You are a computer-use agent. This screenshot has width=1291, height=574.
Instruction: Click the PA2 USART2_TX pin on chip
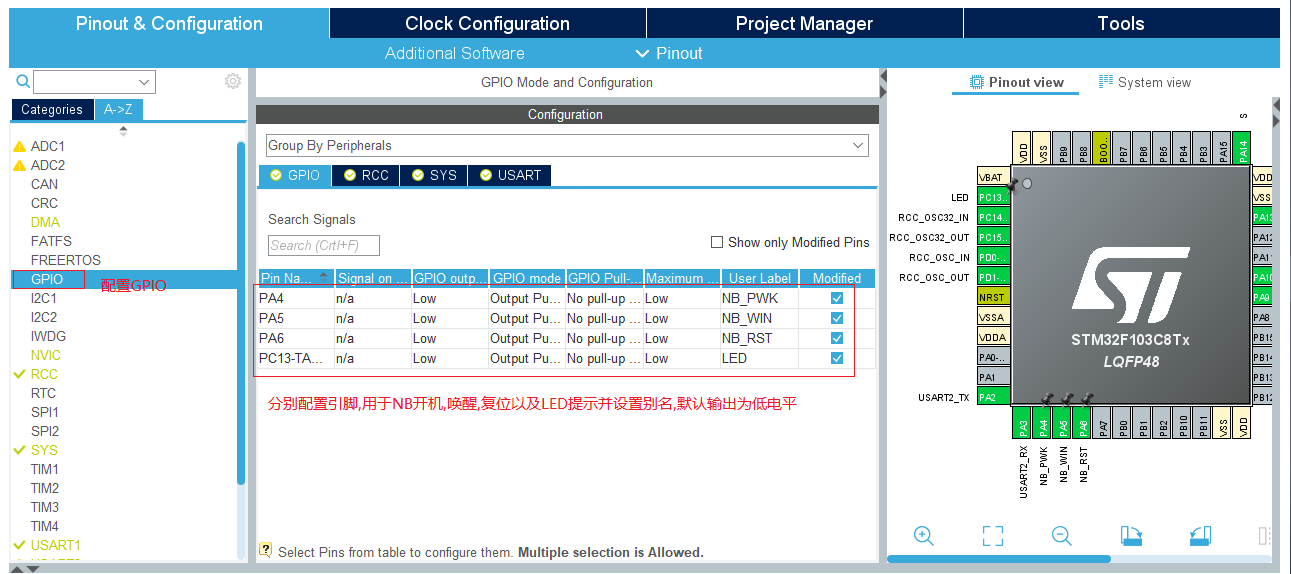pyautogui.click(x=992, y=397)
